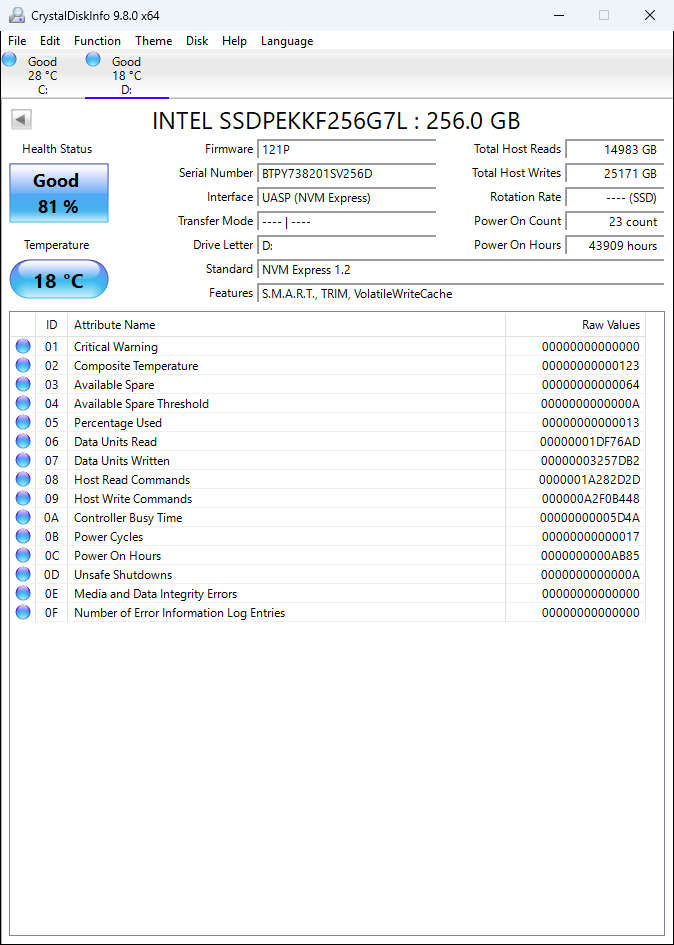Image resolution: width=674 pixels, height=945 pixels.
Task: Close the CrystalDiskInfo window
Action: 650,15
